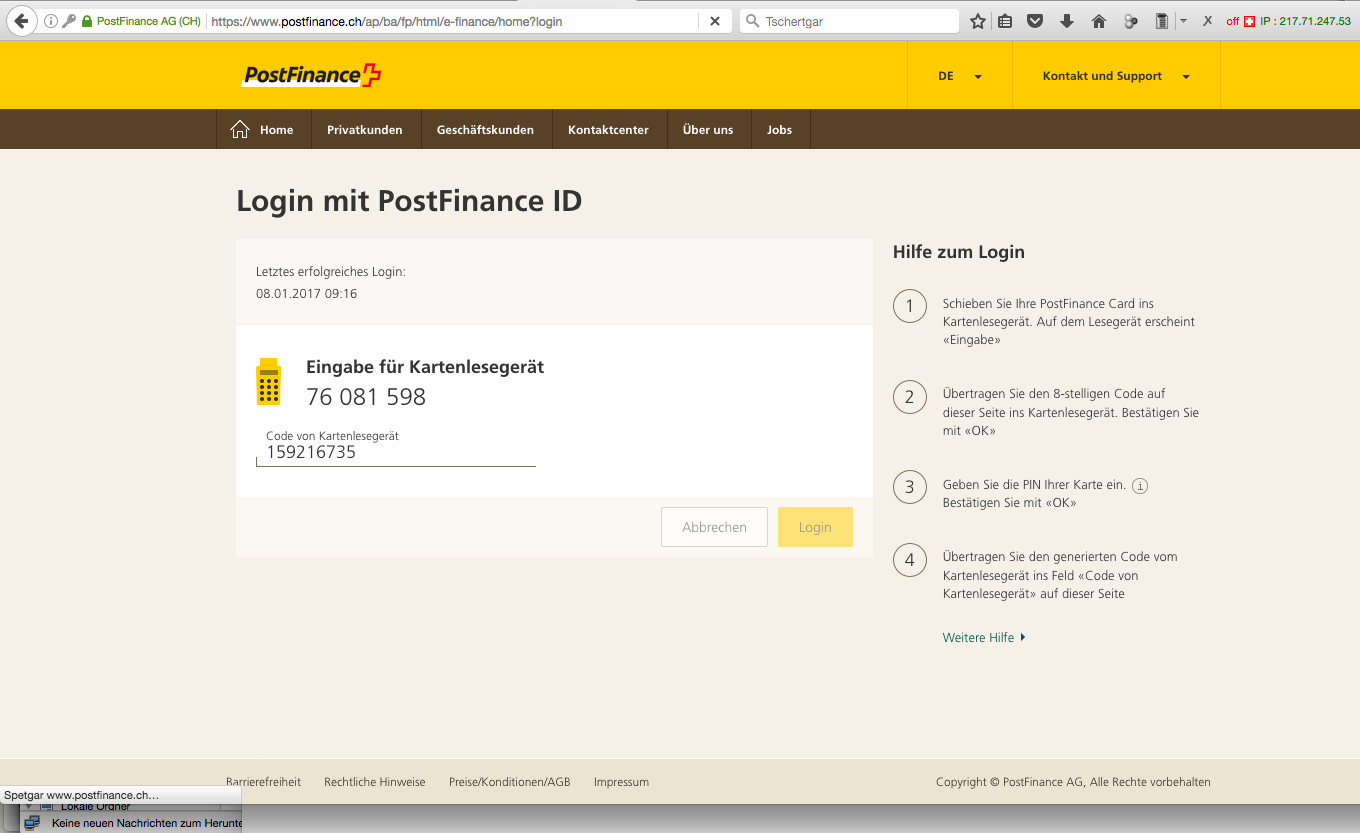Click the yellow Login button
1360x833 pixels.
tap(815, 527)
